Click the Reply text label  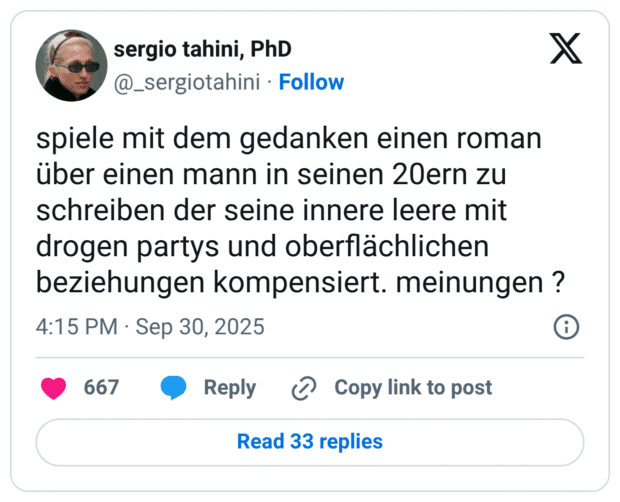pos(230,388)
